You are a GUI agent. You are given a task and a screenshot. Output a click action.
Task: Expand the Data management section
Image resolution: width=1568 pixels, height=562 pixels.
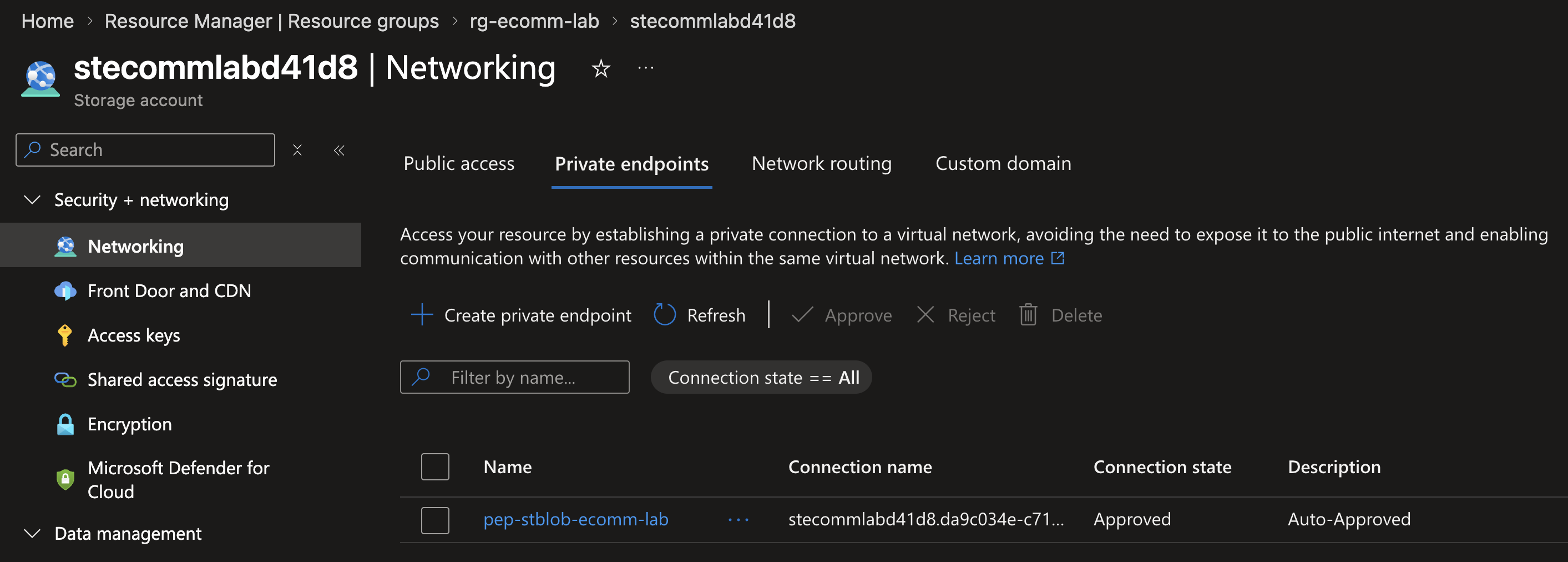[x=32, y=533]
